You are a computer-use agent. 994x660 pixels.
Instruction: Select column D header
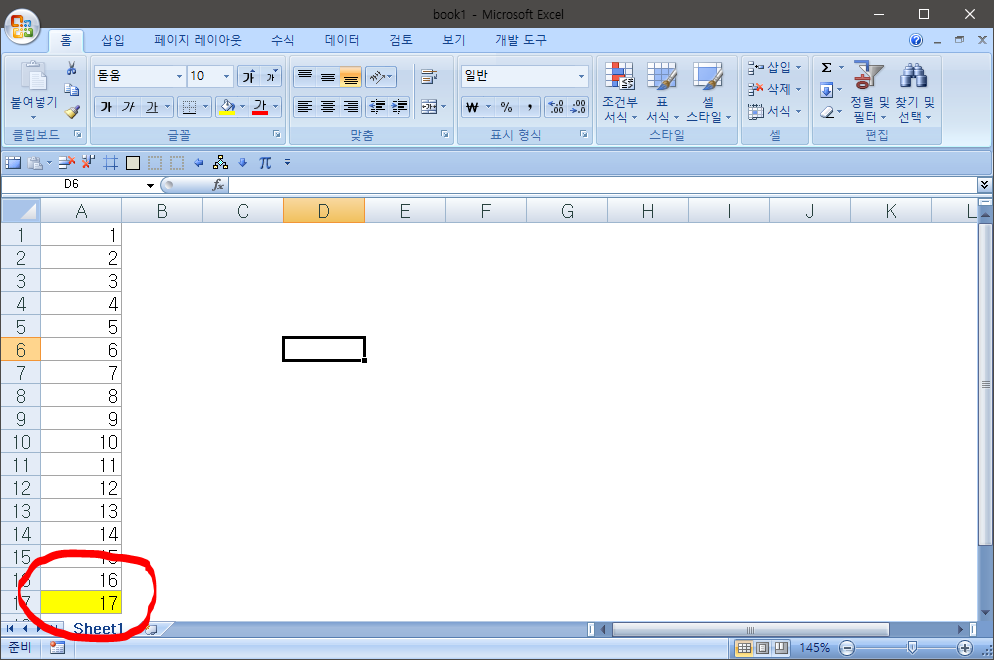324,210
